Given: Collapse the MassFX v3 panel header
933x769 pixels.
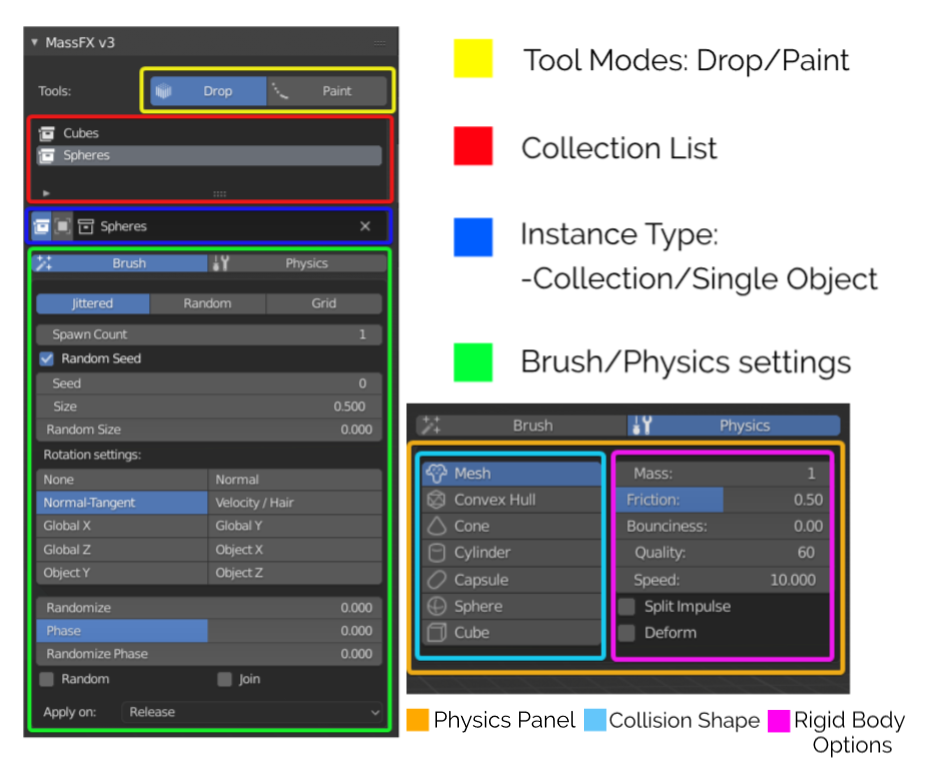Looking at the screenshot, I should (33, 42).
